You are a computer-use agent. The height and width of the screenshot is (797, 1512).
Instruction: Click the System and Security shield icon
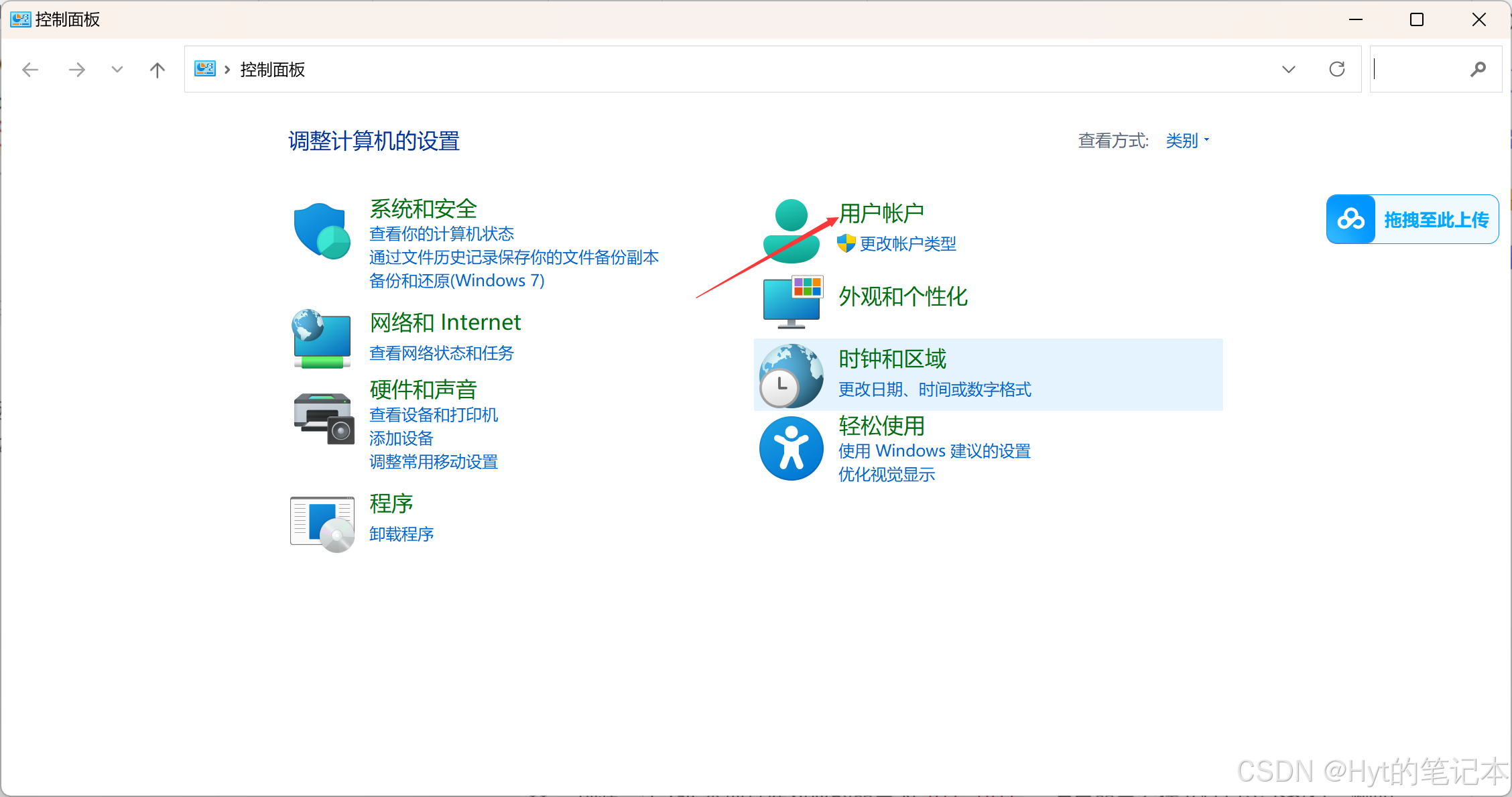322,231
